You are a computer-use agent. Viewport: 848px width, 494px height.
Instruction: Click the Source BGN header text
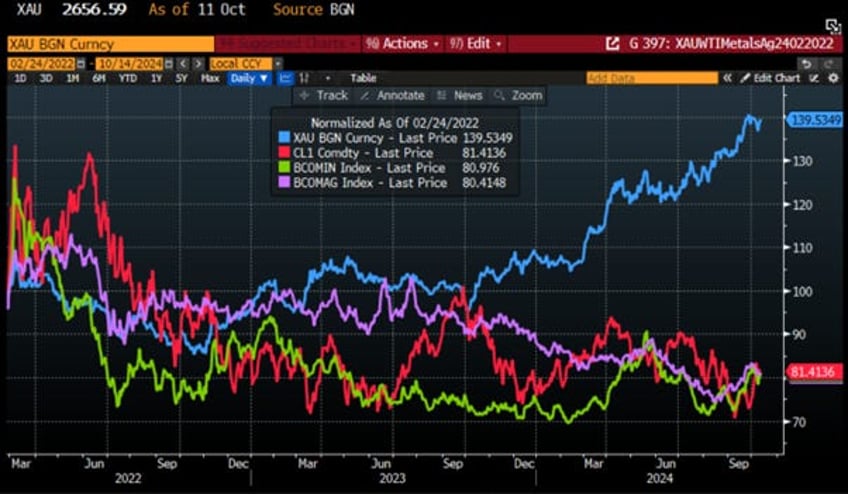click(x=314, y=9)
